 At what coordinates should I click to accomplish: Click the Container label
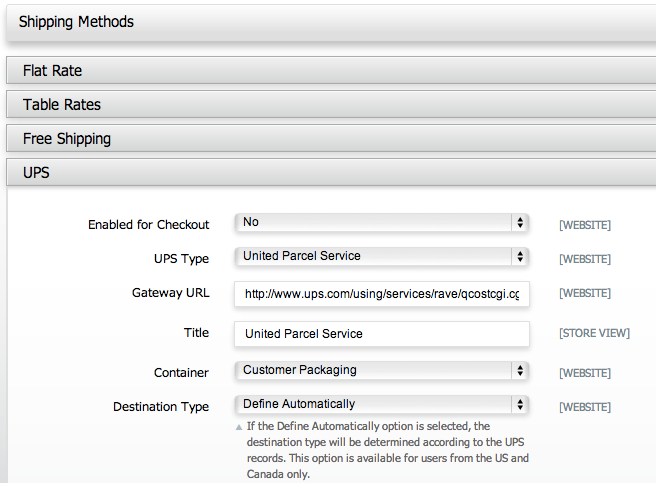(x=181, y=373)
